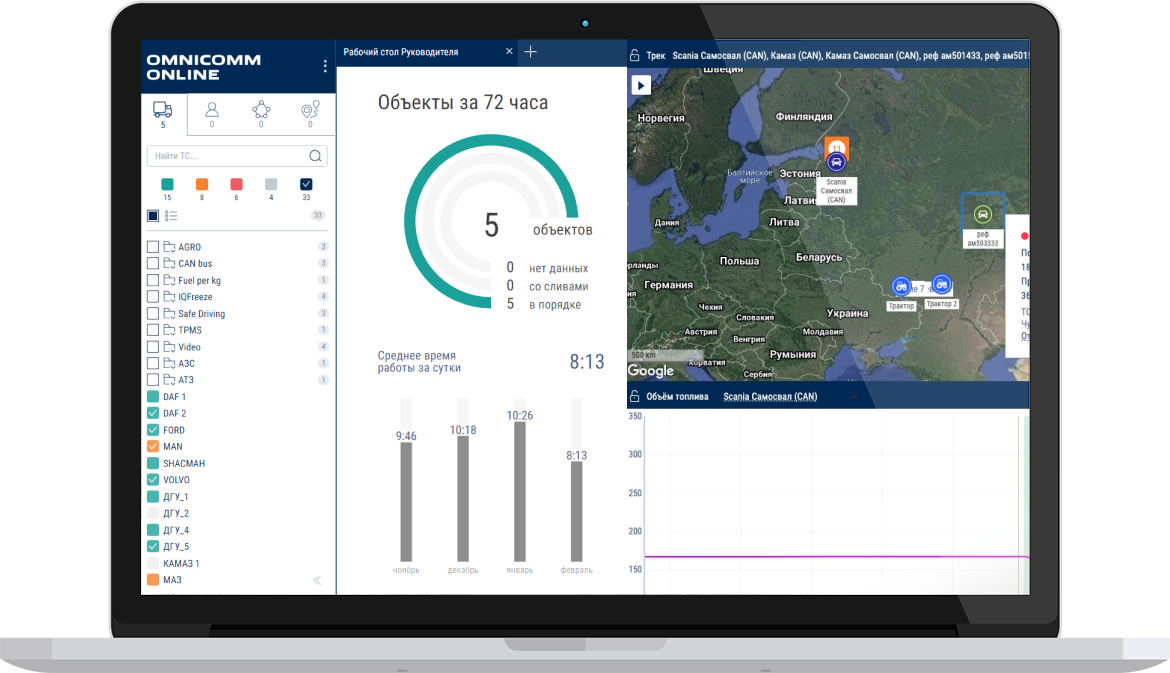
Task: Check the AGRO group checkbox
Action: 153,246
